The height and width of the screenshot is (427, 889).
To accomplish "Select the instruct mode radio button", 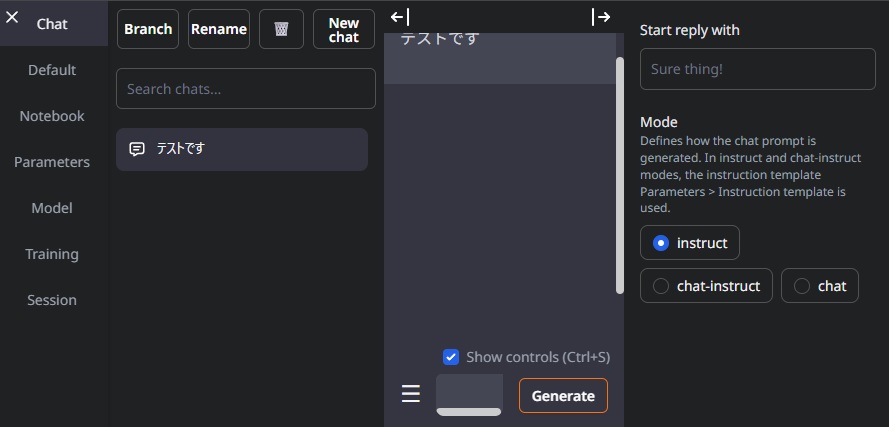I will [661, 243].
